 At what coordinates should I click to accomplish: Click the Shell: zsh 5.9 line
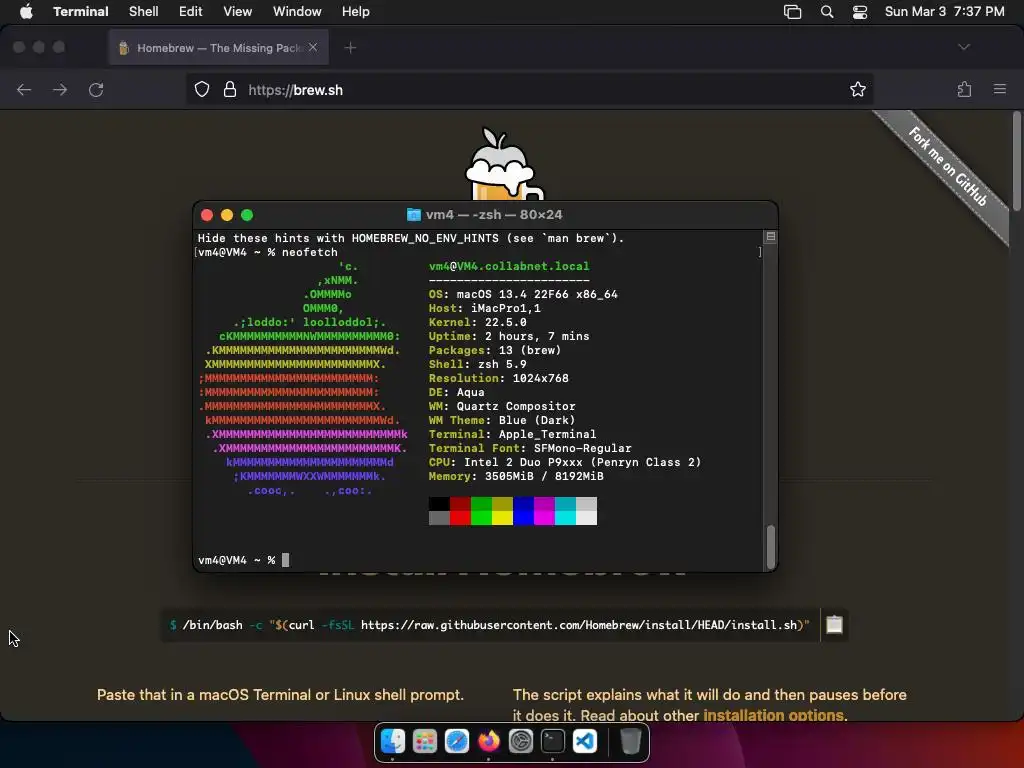click(x=477, y=364)
